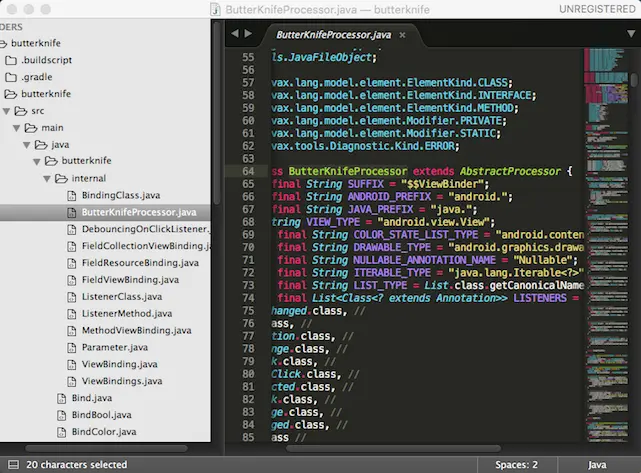Jump forward using the right navigation arrow
The height and width of the screenshot is (473, 641).
pyautogui.click(x=248, y=34)
